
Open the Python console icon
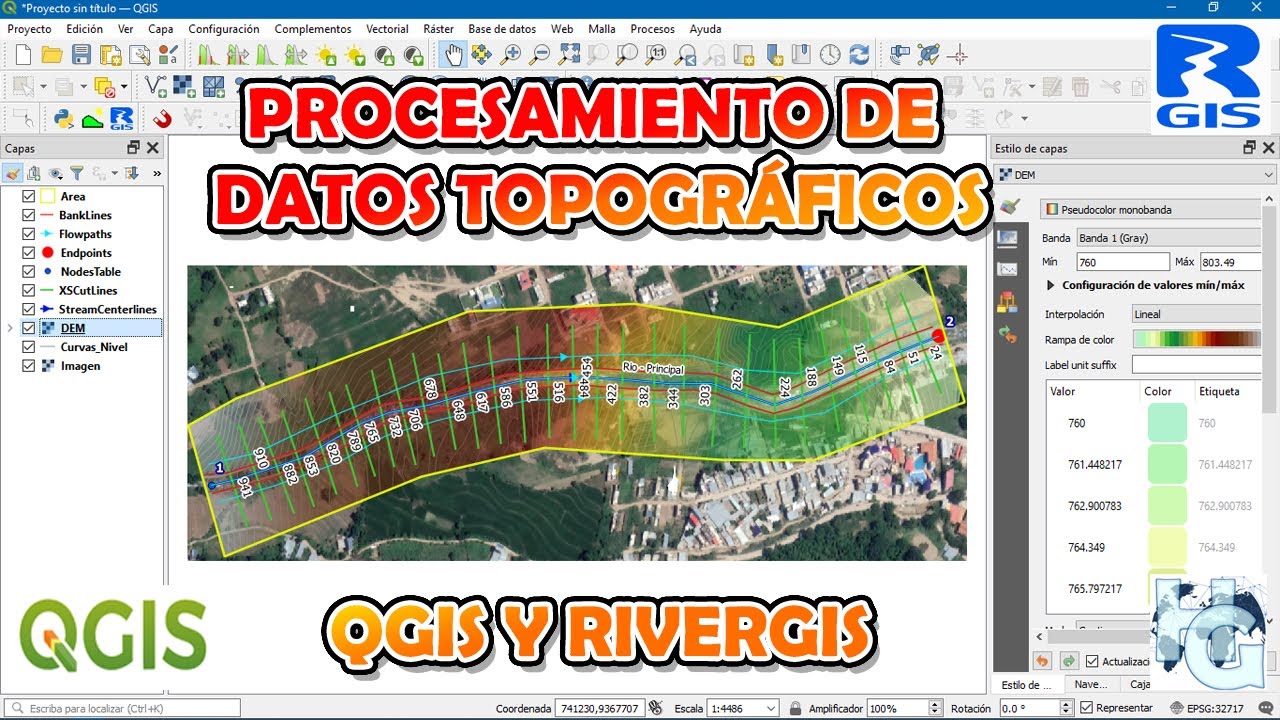(64, 119)
